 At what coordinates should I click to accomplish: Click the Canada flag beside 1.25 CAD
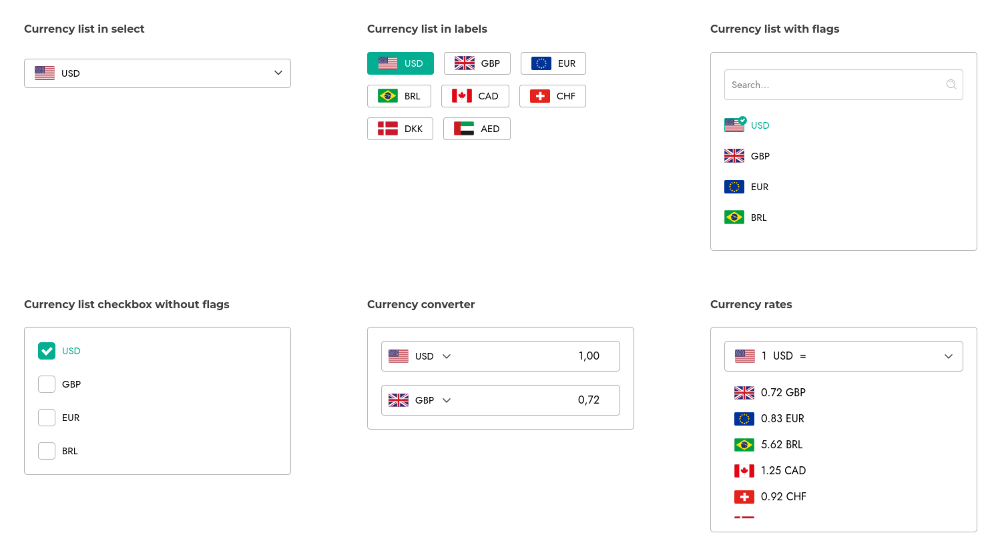(x=744, y=471)
